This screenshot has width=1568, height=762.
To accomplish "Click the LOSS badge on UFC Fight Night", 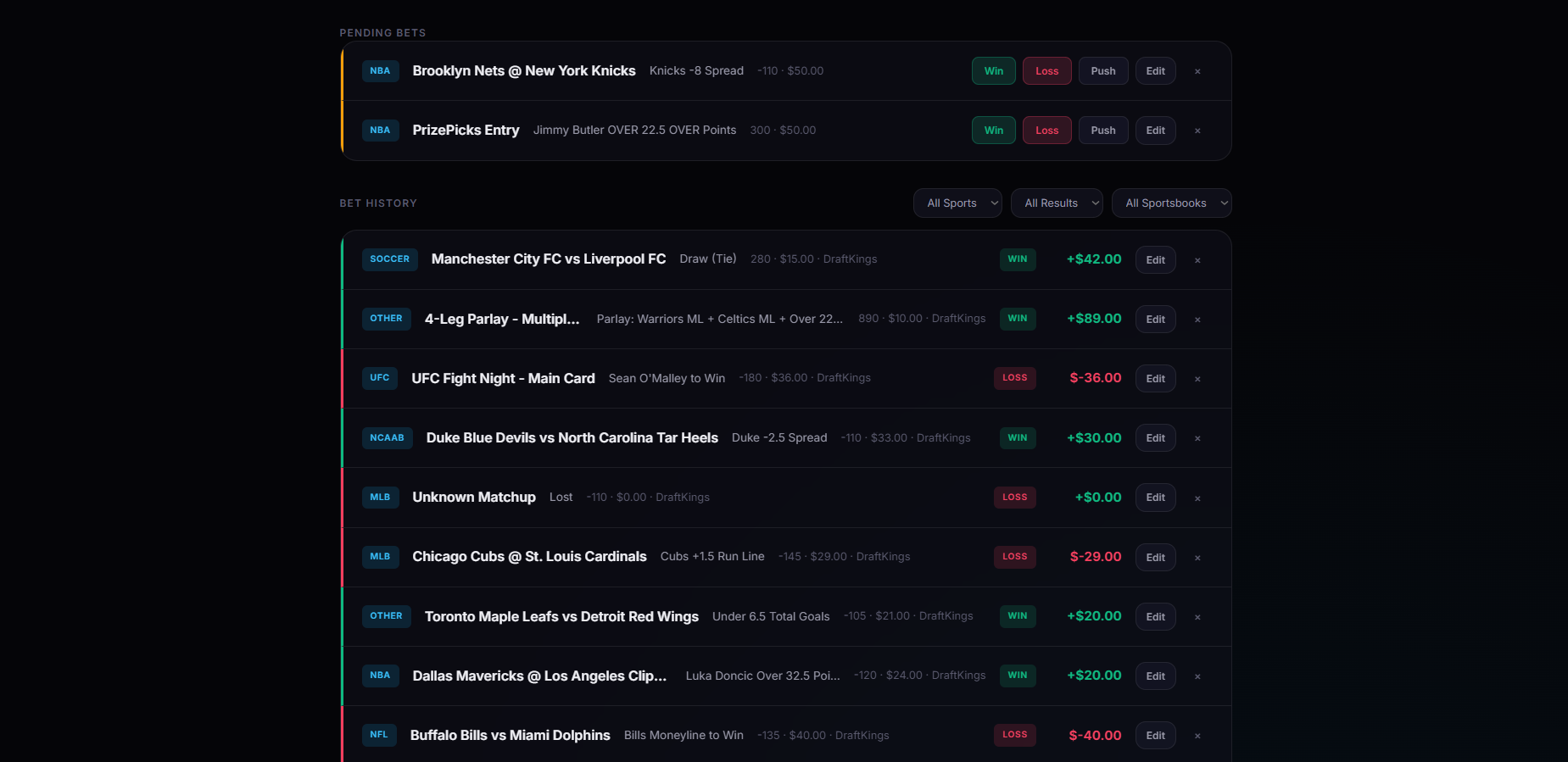I will [1015, 378].
